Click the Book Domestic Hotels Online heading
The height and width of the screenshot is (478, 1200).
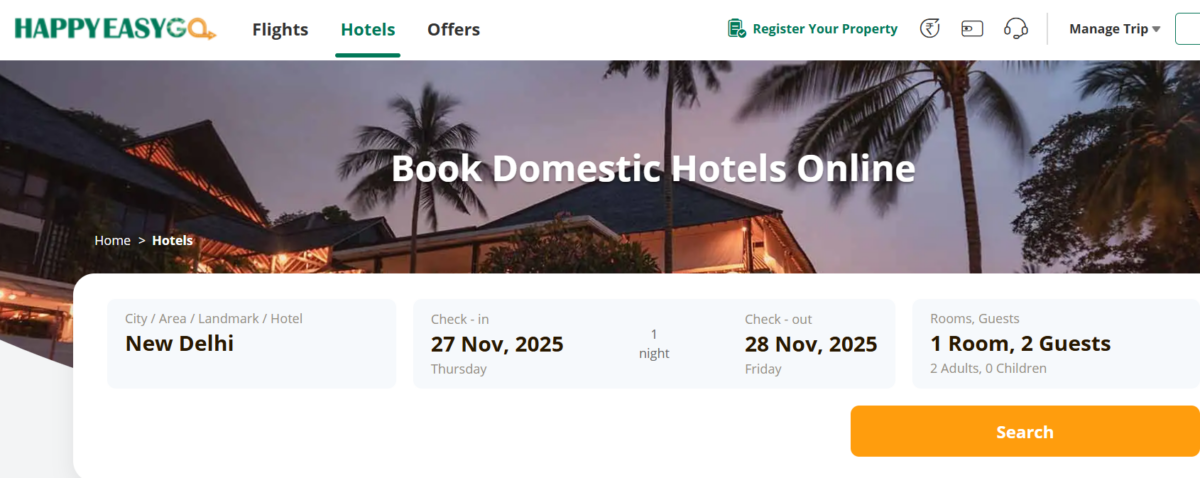click(x=653, y=168)
